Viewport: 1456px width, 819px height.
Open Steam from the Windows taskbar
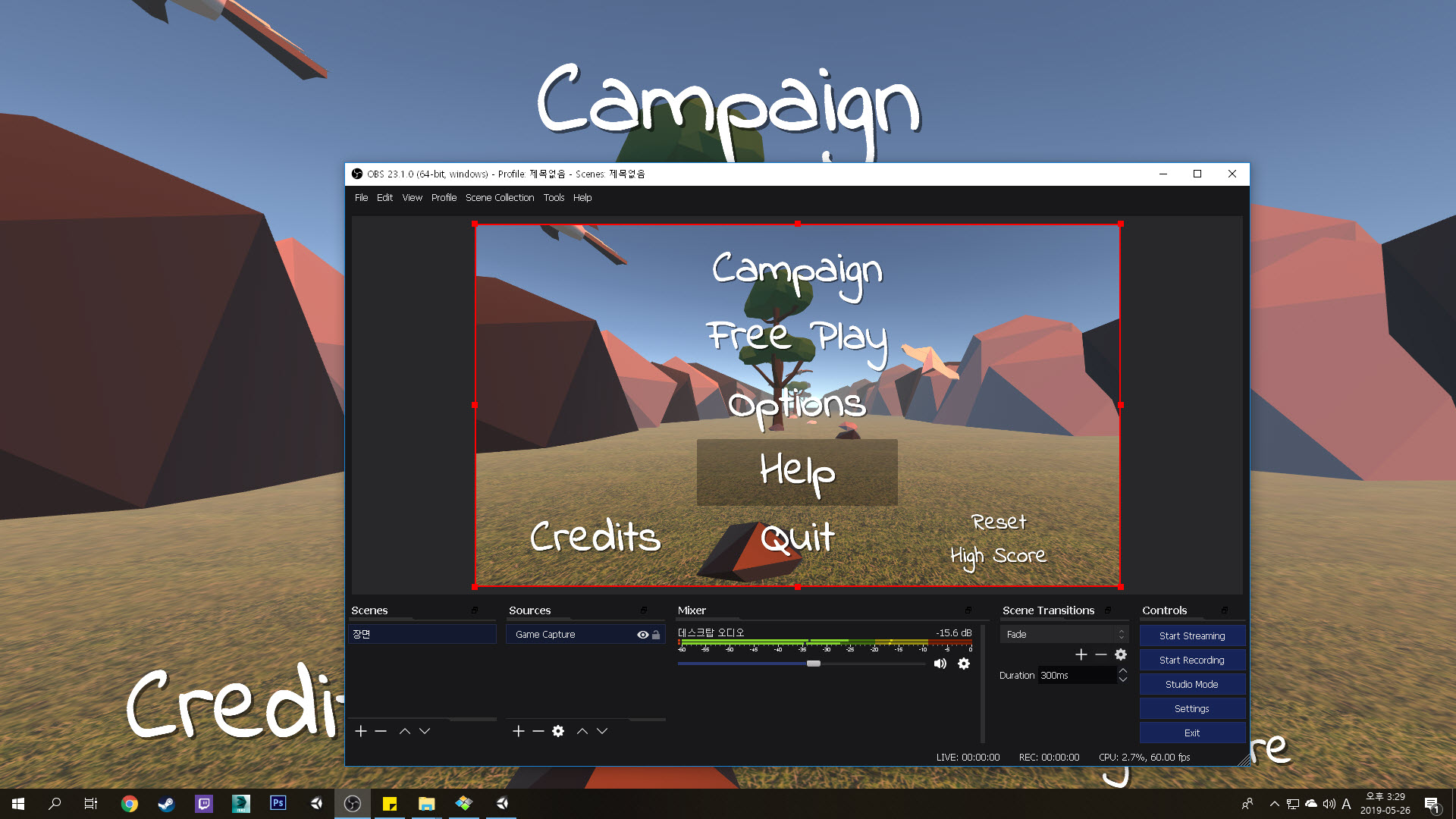[166, 804]
